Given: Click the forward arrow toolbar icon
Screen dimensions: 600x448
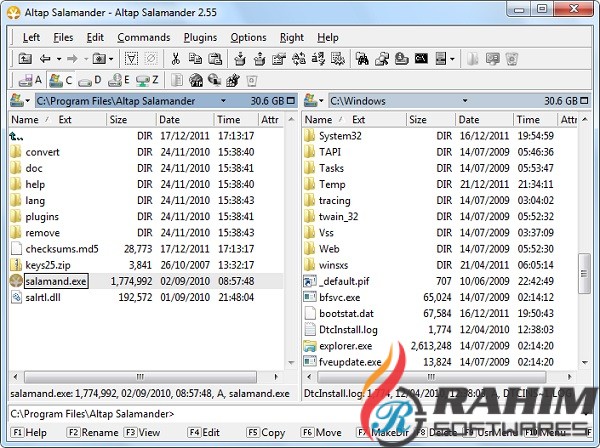Looking at the screenshot, I should coord(72,59).
